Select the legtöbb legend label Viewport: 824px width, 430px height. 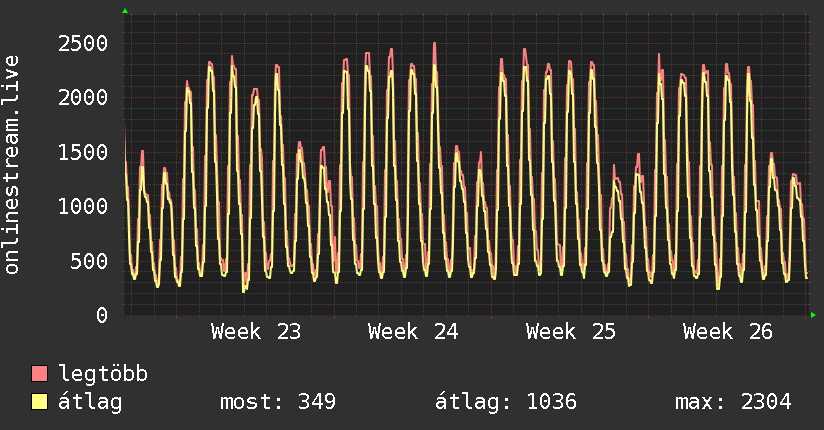(x=103, y=373)
